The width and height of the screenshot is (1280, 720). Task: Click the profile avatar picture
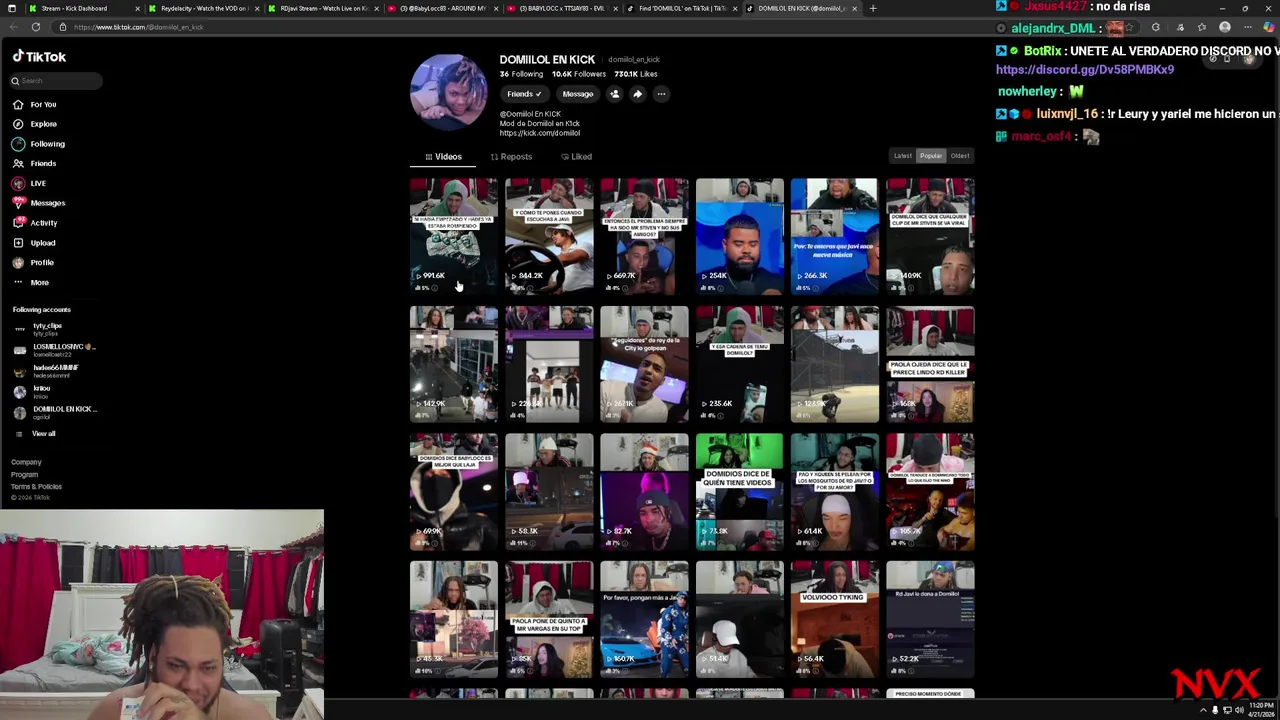[448, 92]
